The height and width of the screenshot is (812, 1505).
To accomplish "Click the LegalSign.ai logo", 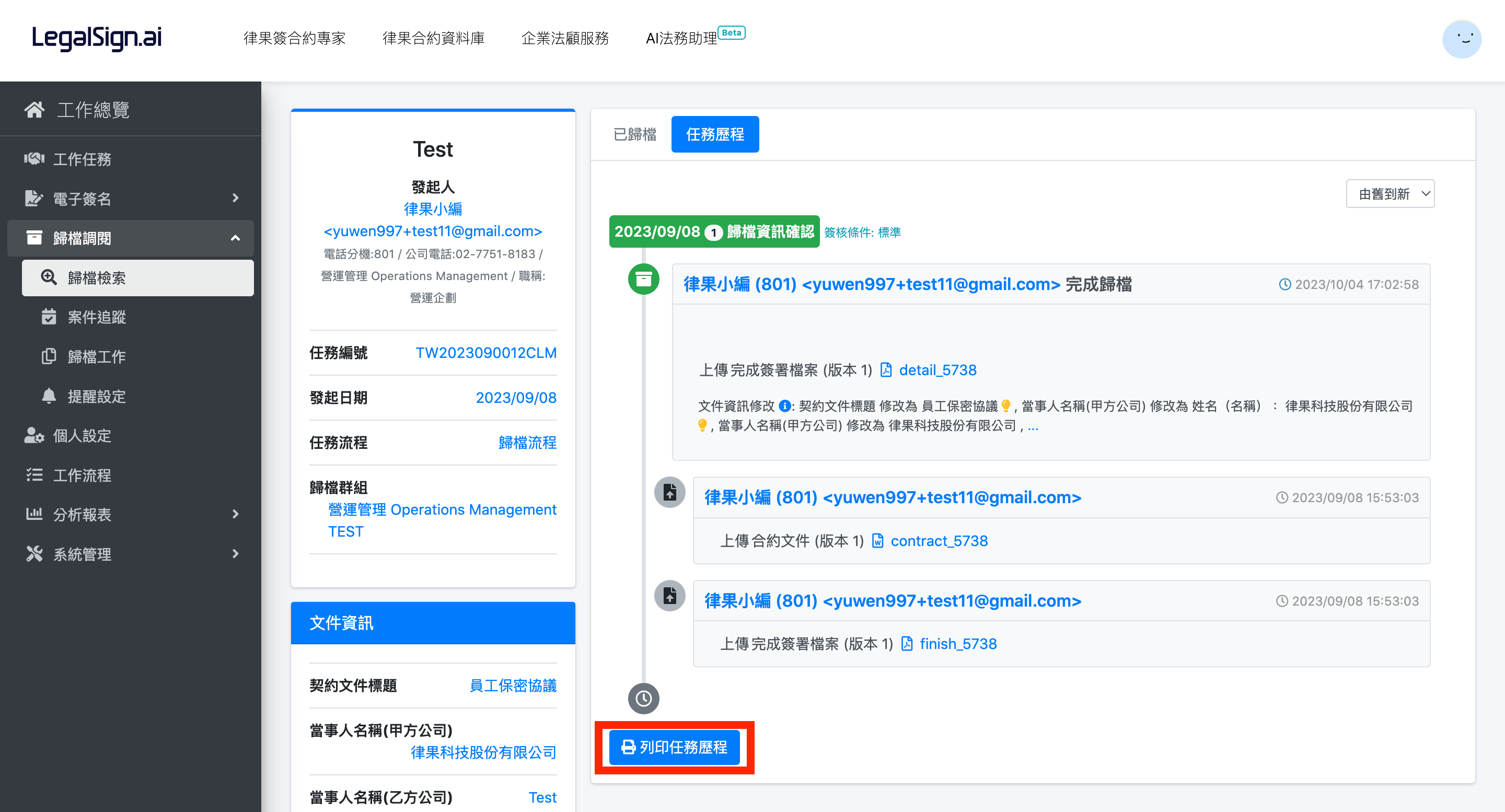I will pyautogui.click(x=97, y=38).
